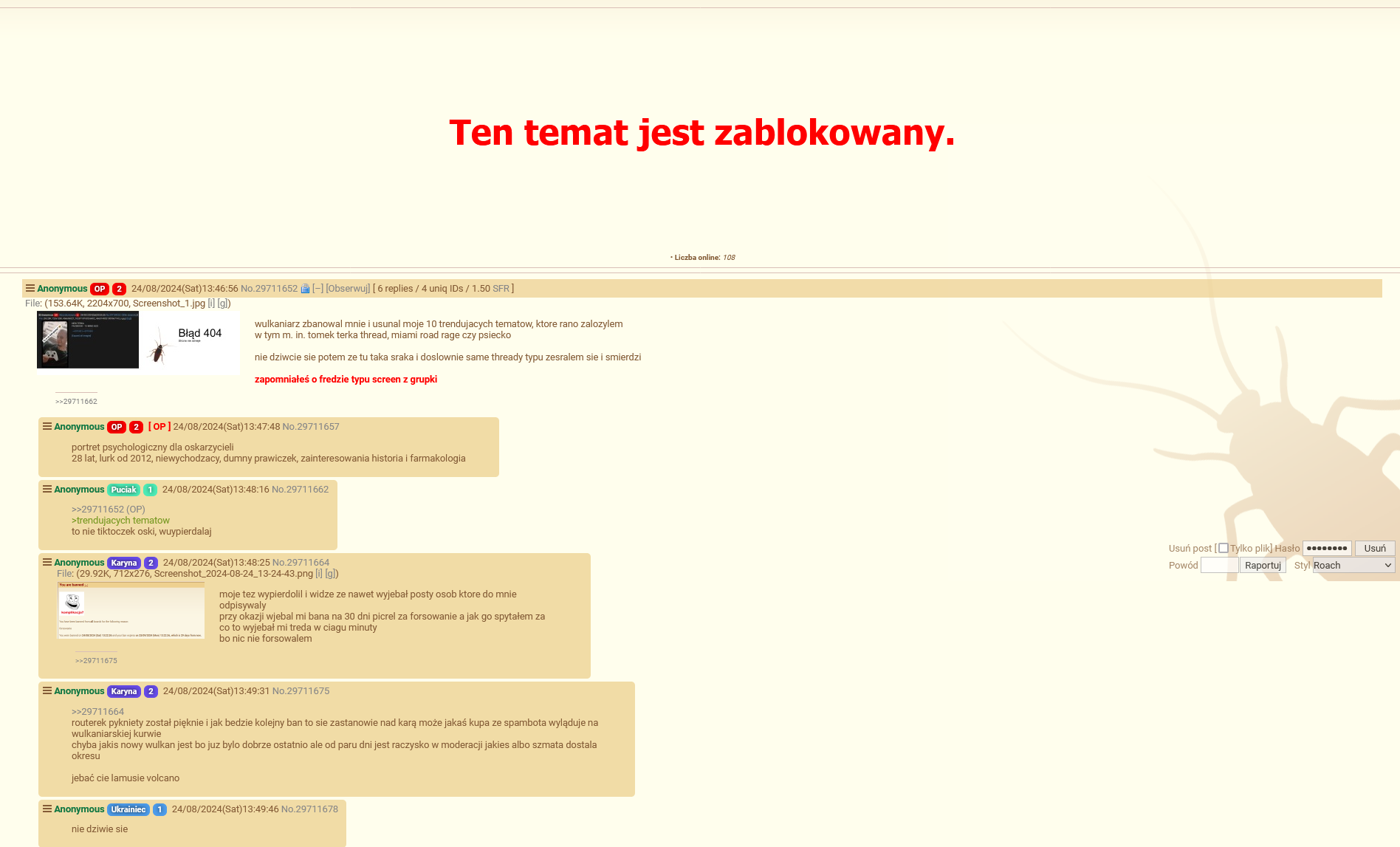The image size is (1400, 847).
Task: Click the Liczba online counter text
Action: (x=702, y=258)
